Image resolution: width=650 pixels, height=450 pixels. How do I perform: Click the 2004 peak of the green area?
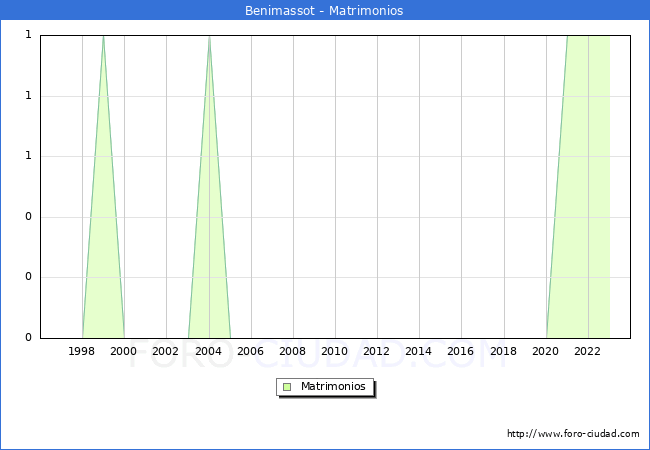point(209,37)
